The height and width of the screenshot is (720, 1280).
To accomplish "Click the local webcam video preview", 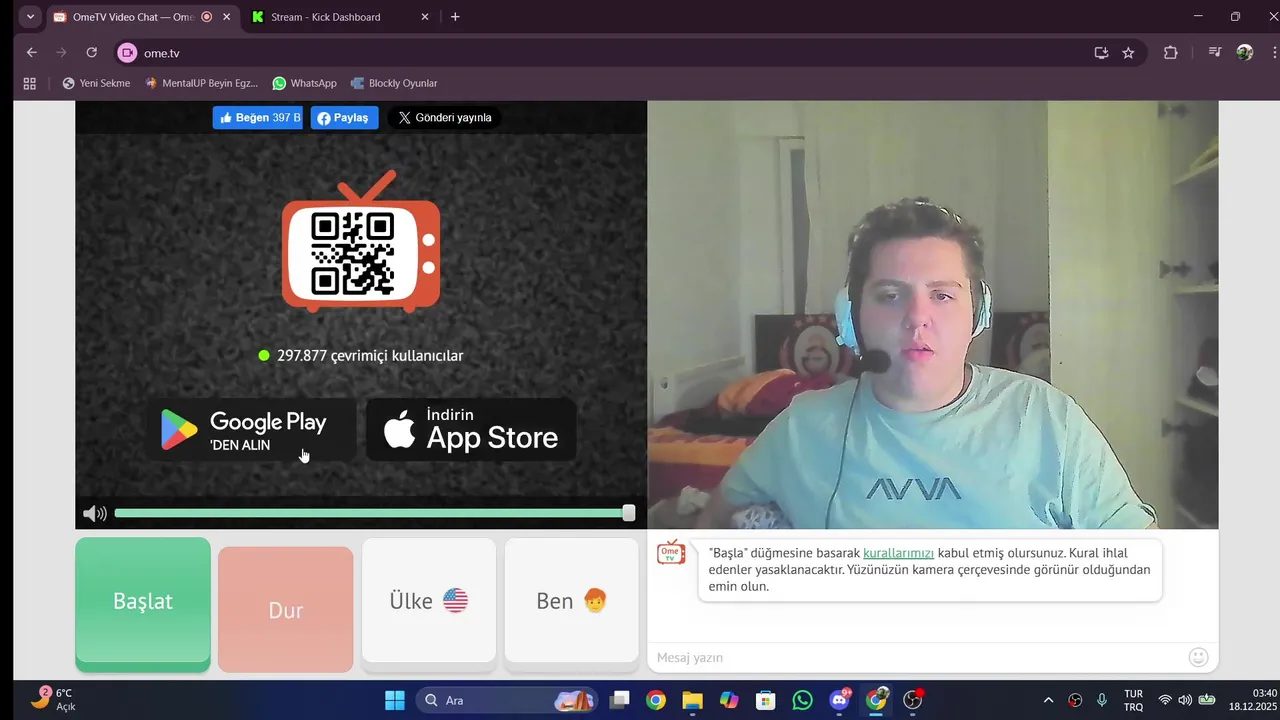I will tap(933, 314).
